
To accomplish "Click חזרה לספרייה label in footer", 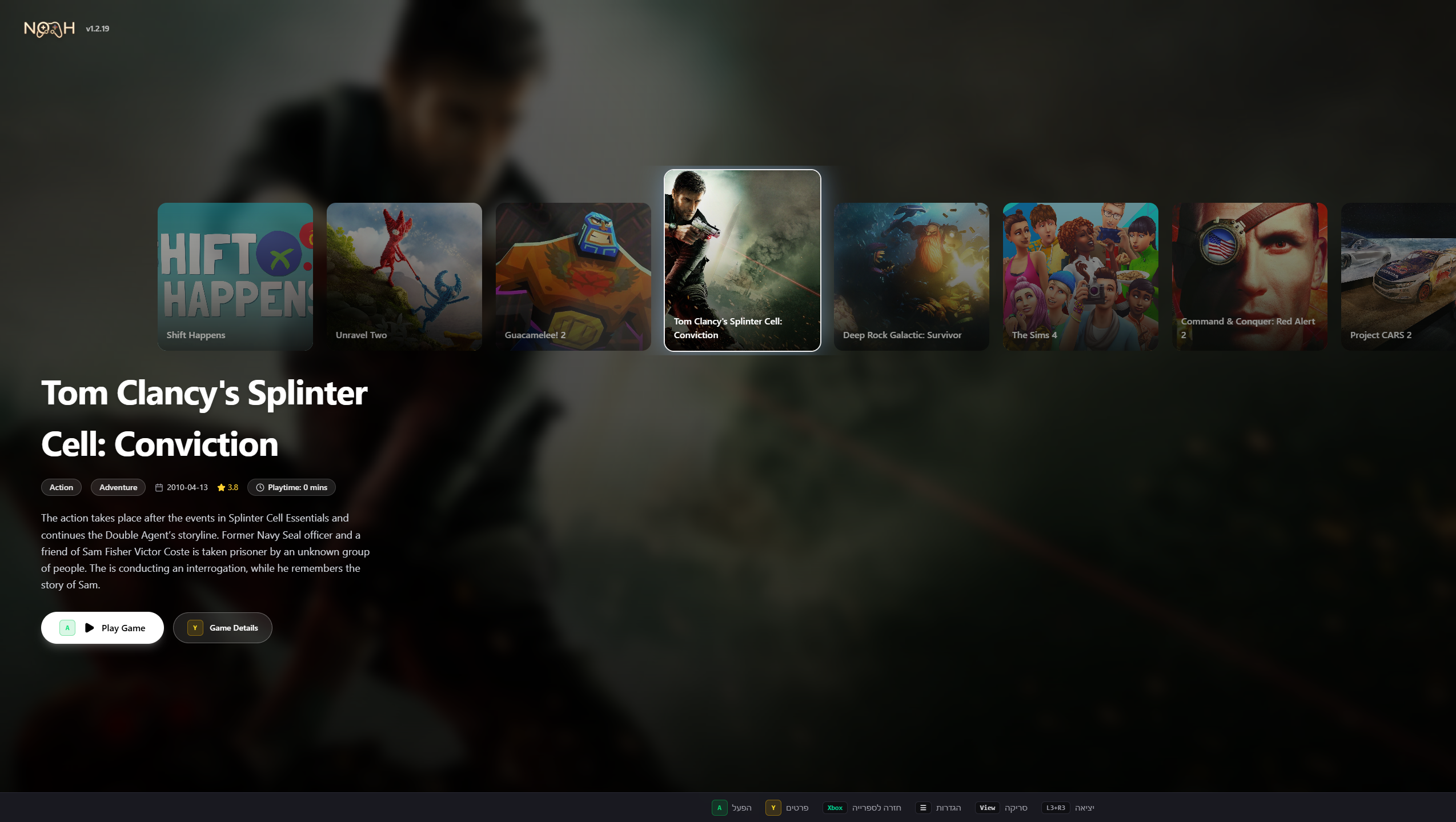I will 877,808.
